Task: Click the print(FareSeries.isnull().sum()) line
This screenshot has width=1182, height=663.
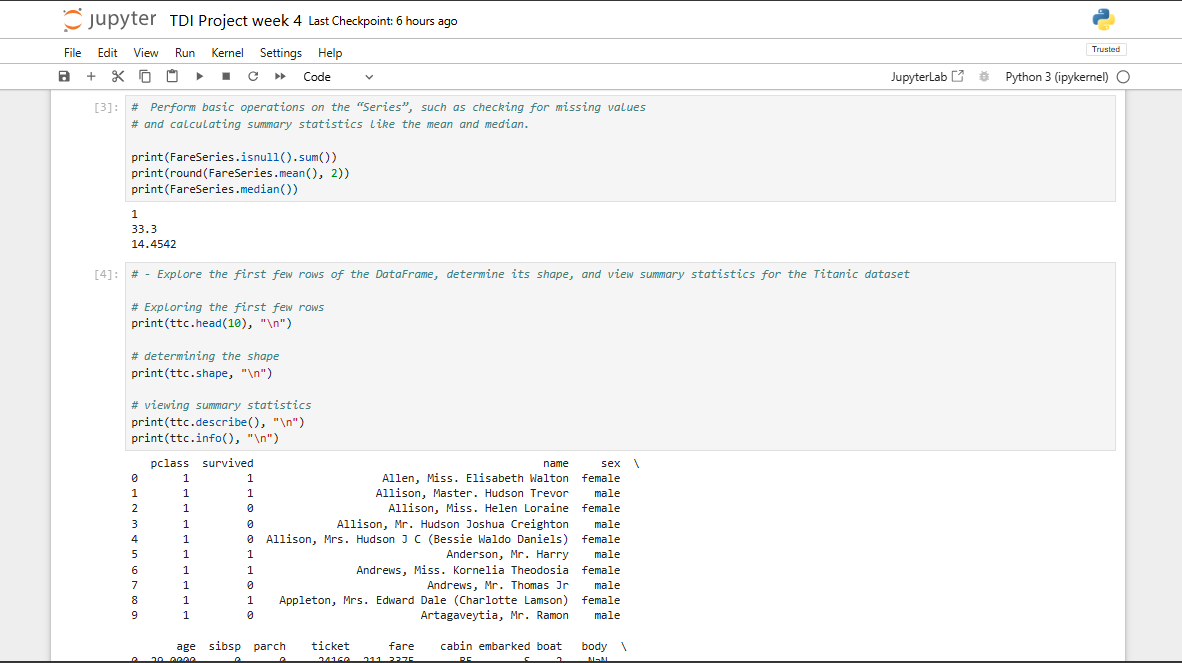Action: (234, 157)
